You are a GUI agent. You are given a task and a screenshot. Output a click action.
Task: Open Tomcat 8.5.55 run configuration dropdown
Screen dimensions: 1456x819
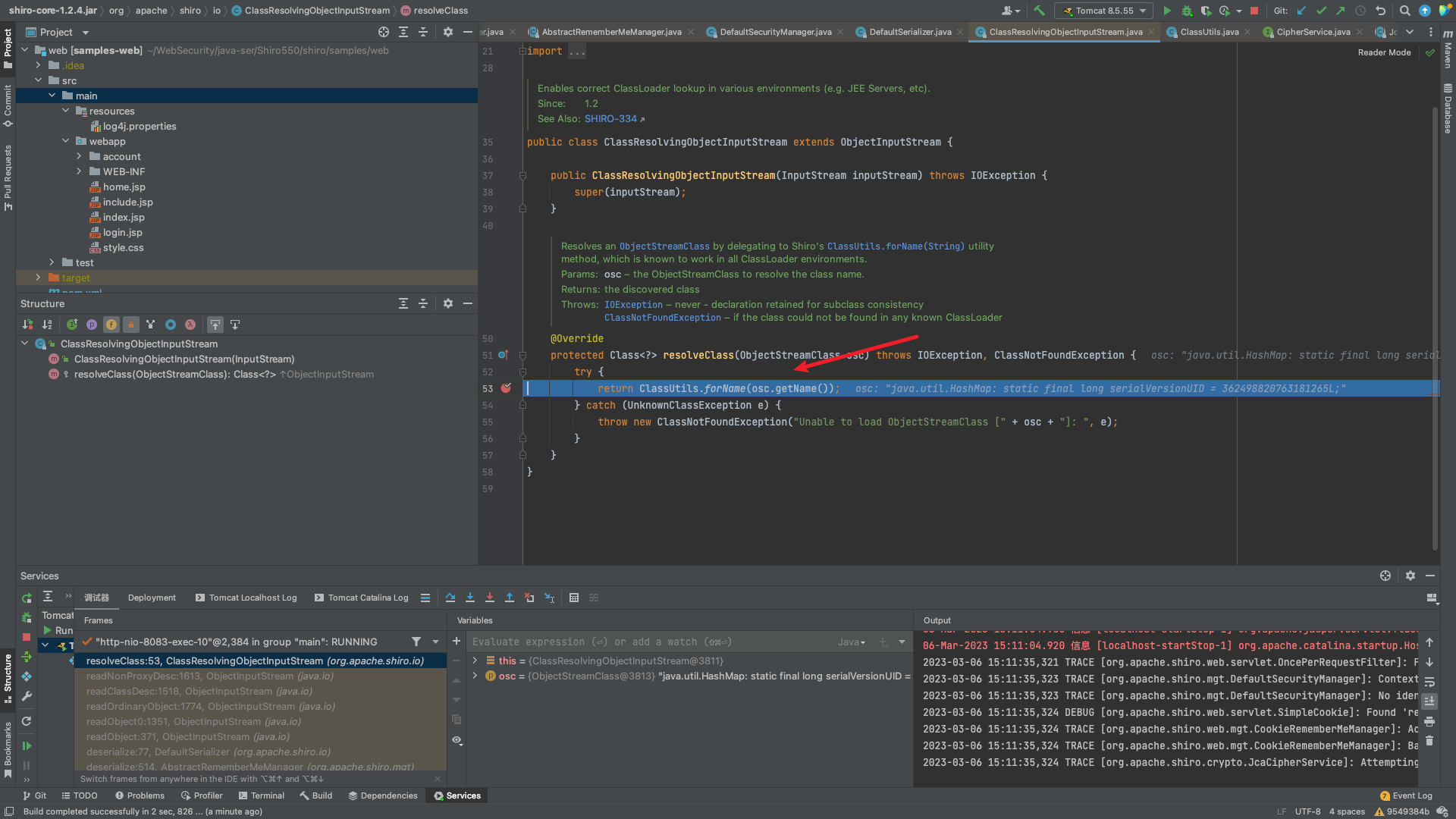click(x=1104, y=11)
